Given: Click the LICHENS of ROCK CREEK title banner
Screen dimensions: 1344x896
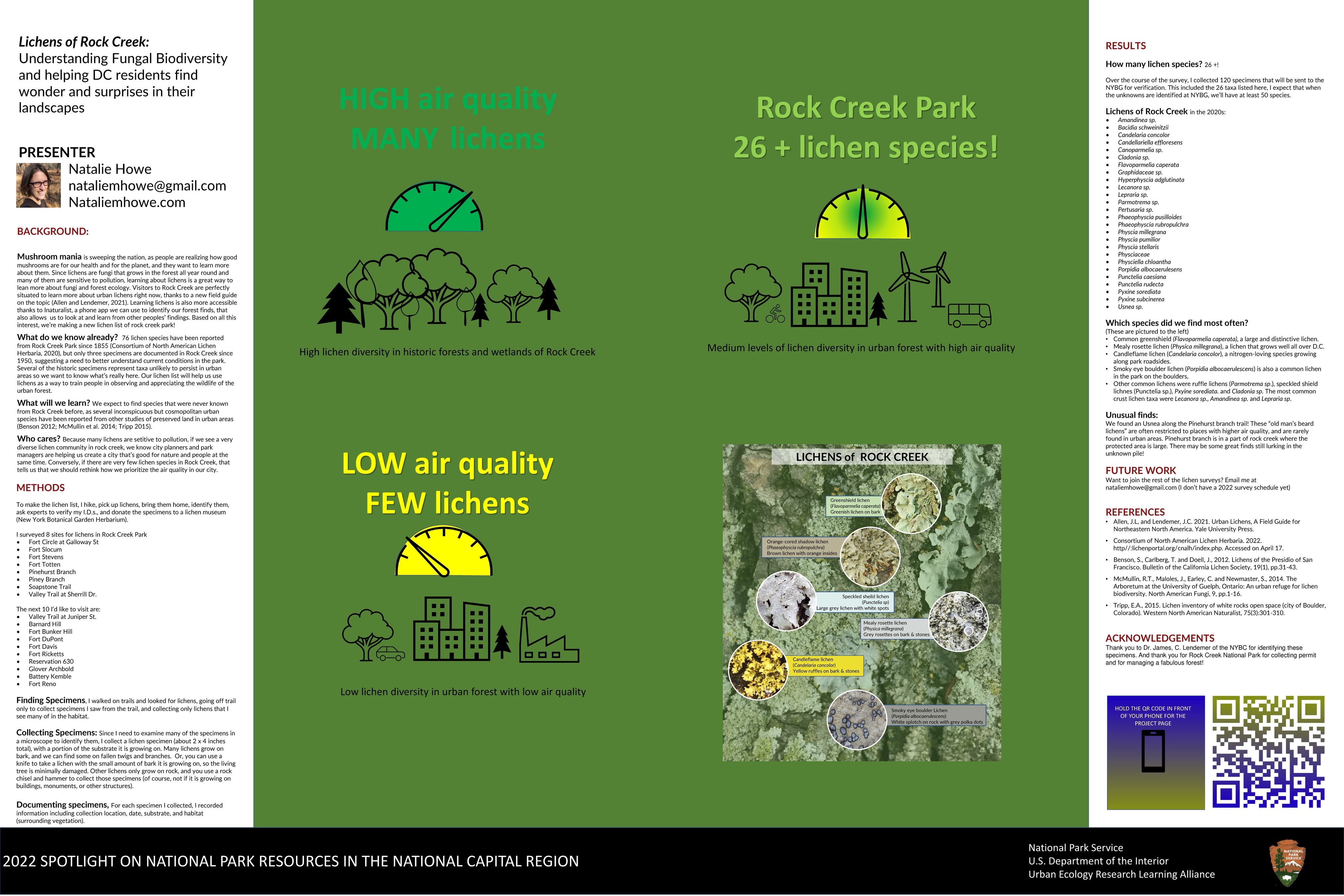Looking at the screenshot, I should coord(862,457).
